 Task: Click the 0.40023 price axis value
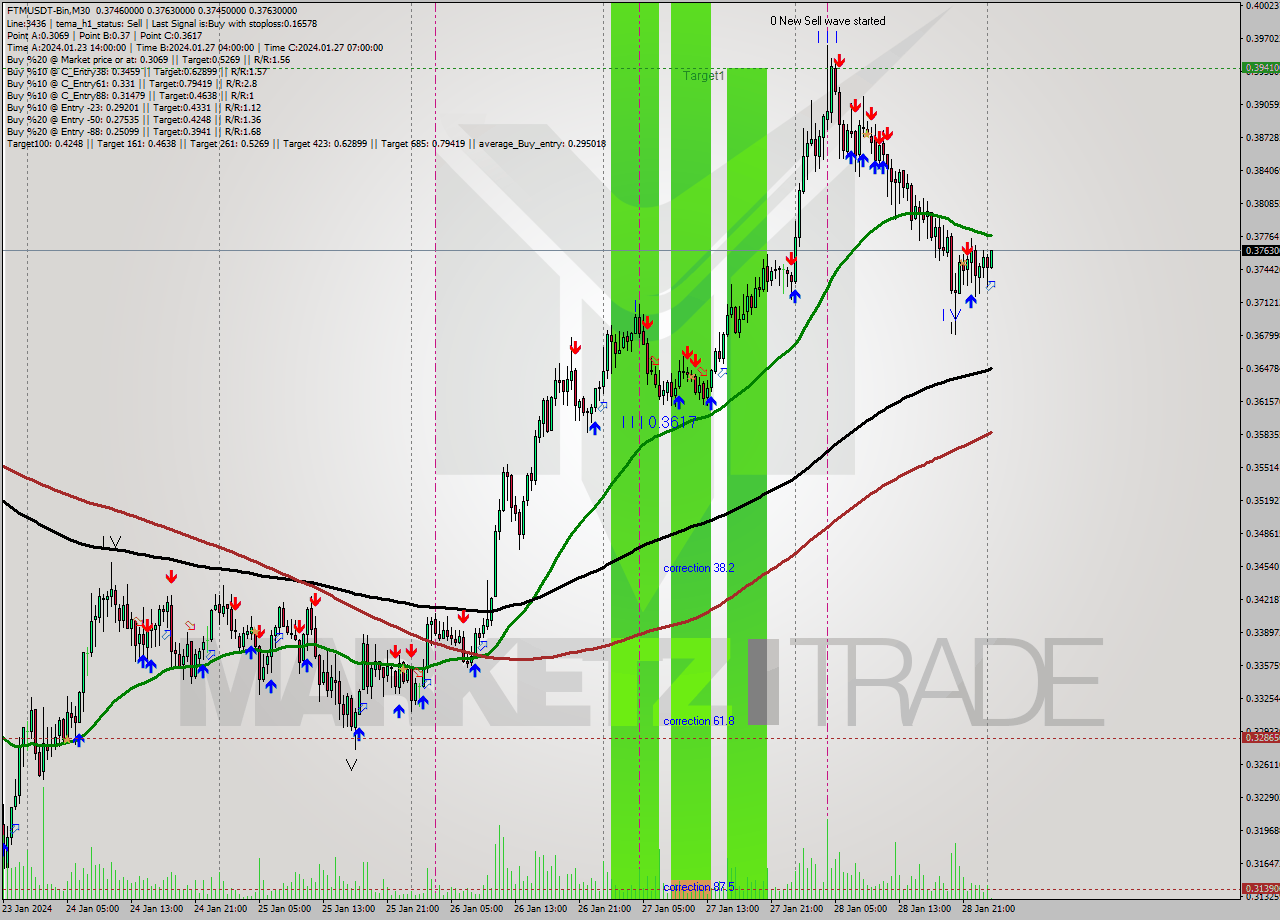pos(1262,5)
